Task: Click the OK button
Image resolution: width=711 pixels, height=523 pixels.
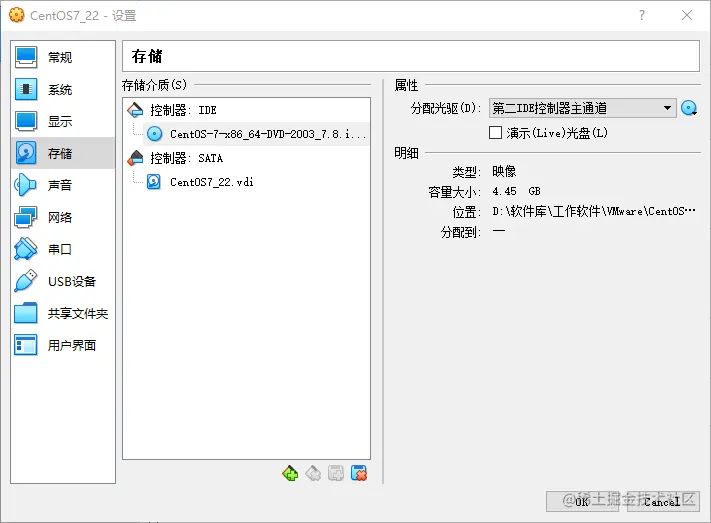Action: pyautogui.click(x=582, y=501)
